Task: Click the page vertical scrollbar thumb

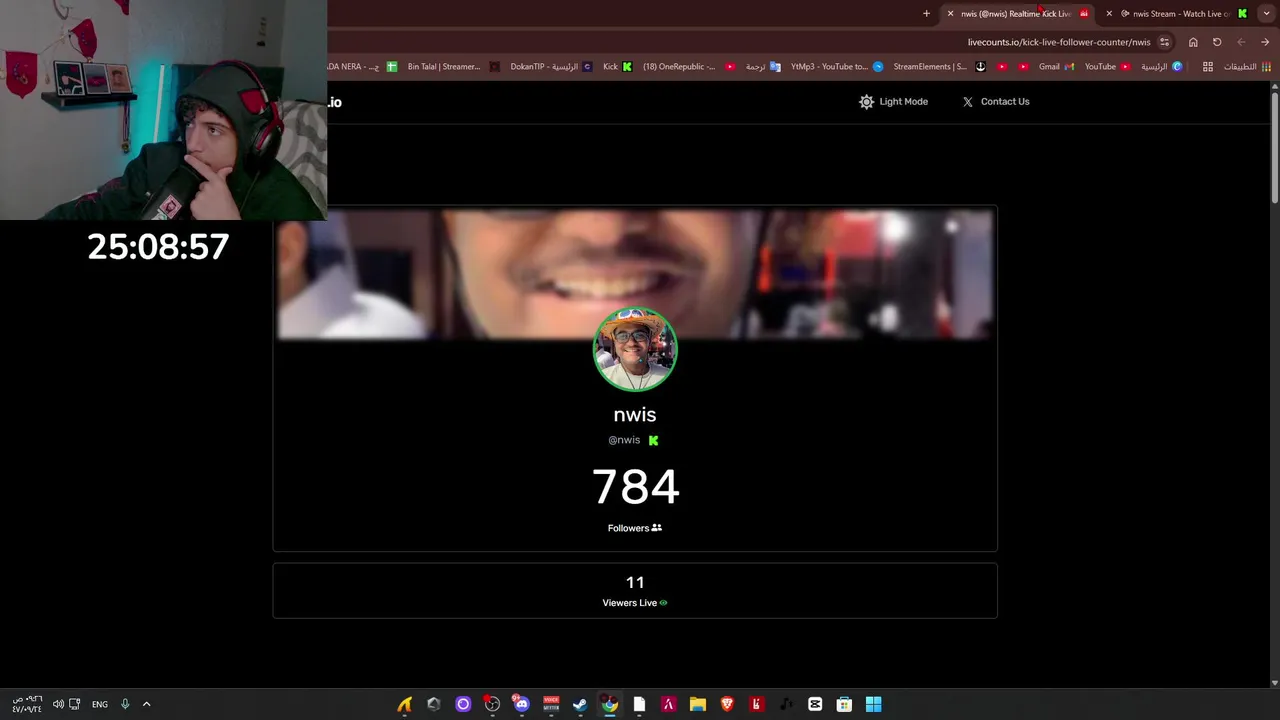Action: [1275, 147]
